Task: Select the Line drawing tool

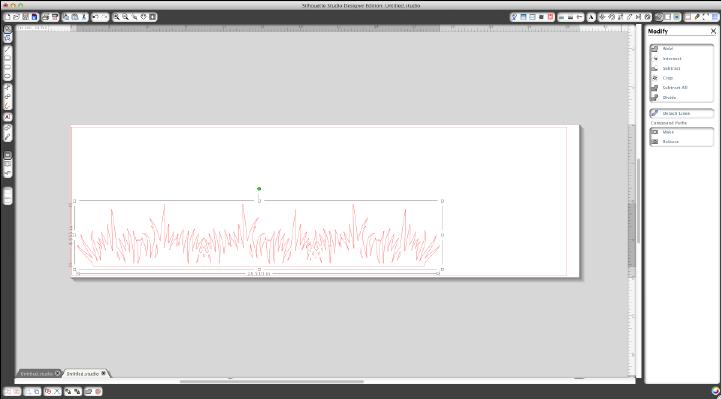Action: tap(8, 49)
